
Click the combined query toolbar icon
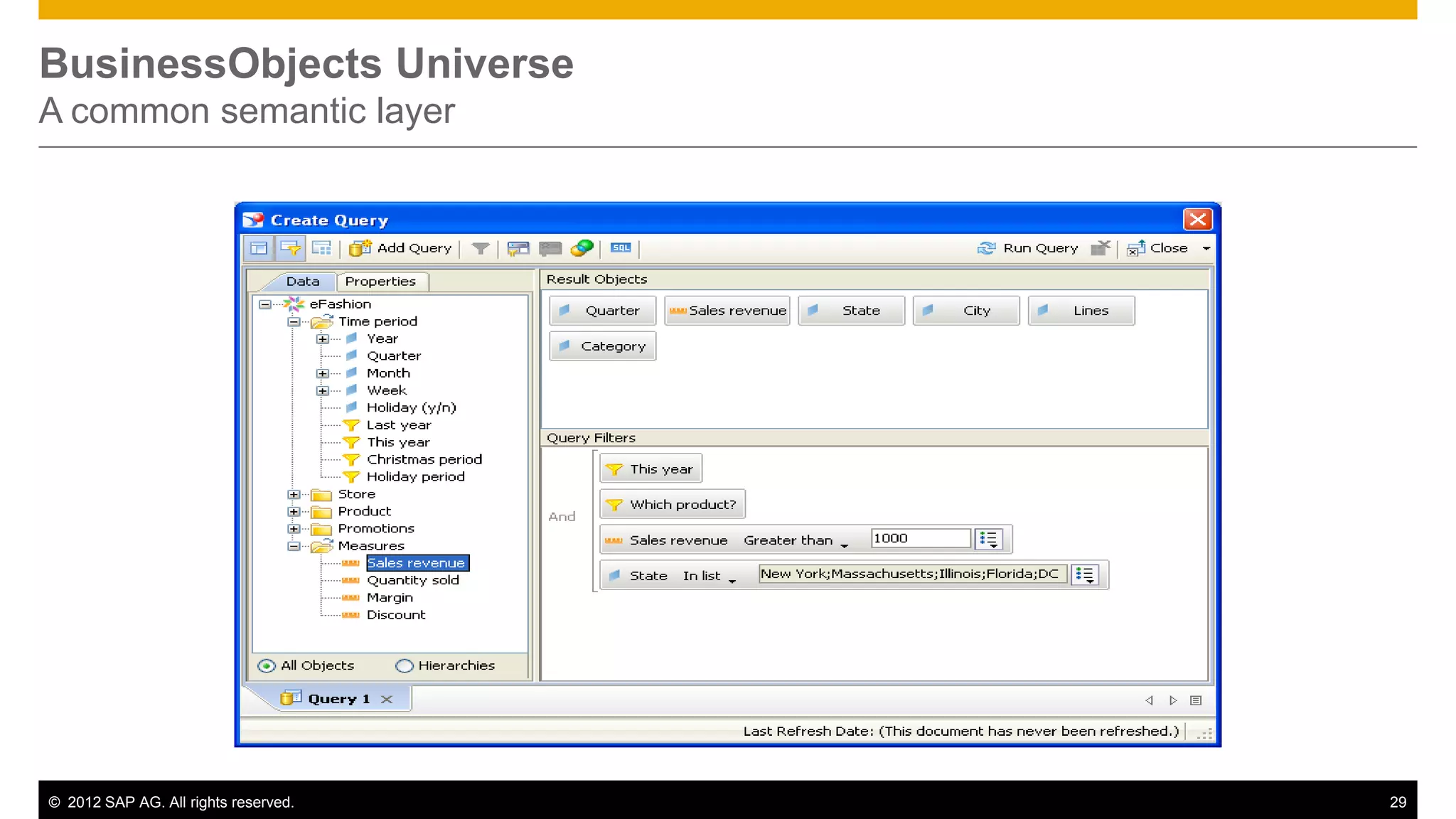click(518, 248)
